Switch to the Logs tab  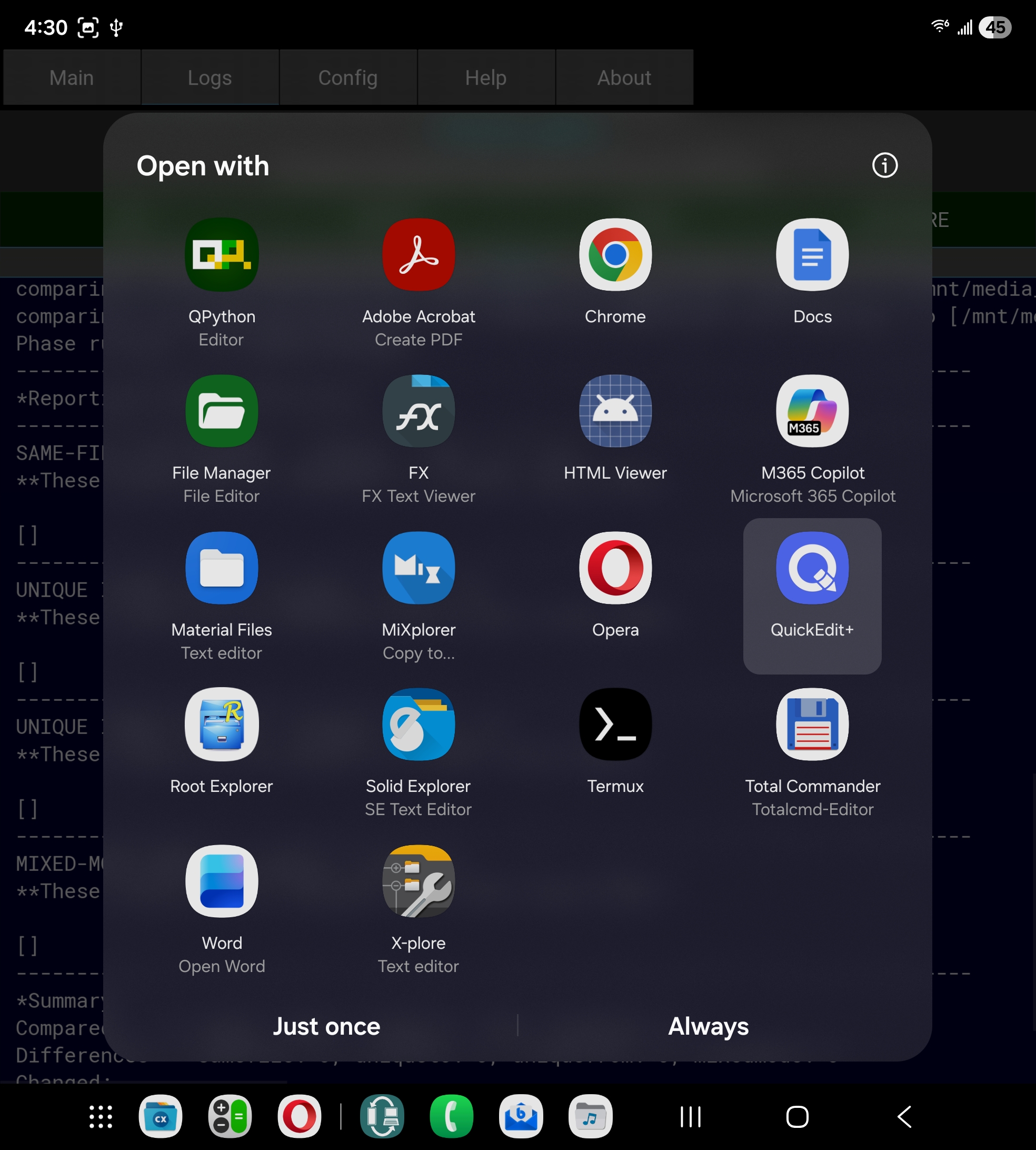click(x=210, y=77)
